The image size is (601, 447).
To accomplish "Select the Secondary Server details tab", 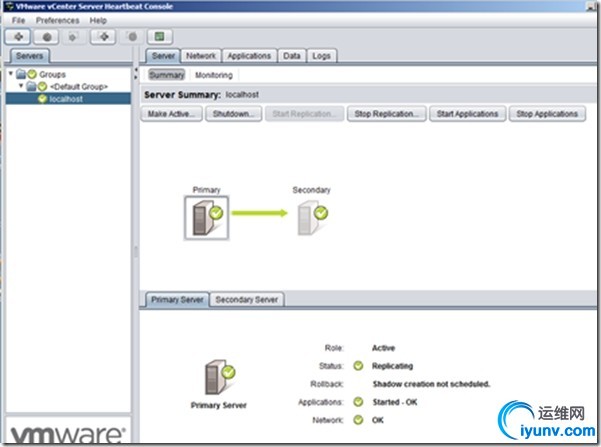I will click(246, 299).
